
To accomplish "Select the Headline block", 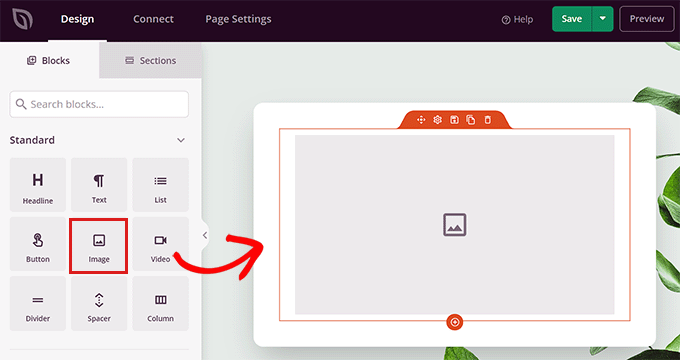I will pyautogui.click(x=38, y=185).
